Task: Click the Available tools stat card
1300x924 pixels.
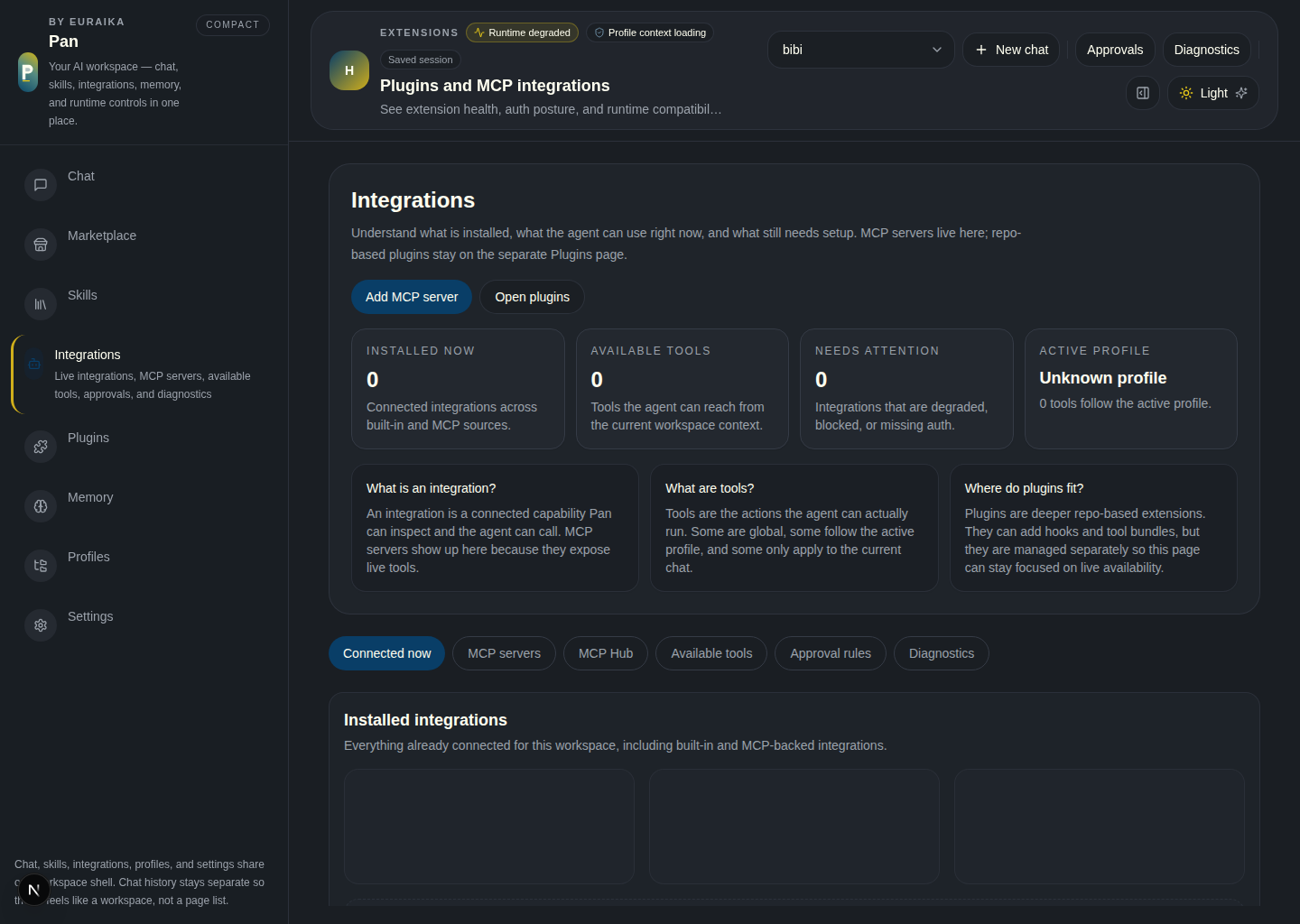Action: tap(682, 389)
